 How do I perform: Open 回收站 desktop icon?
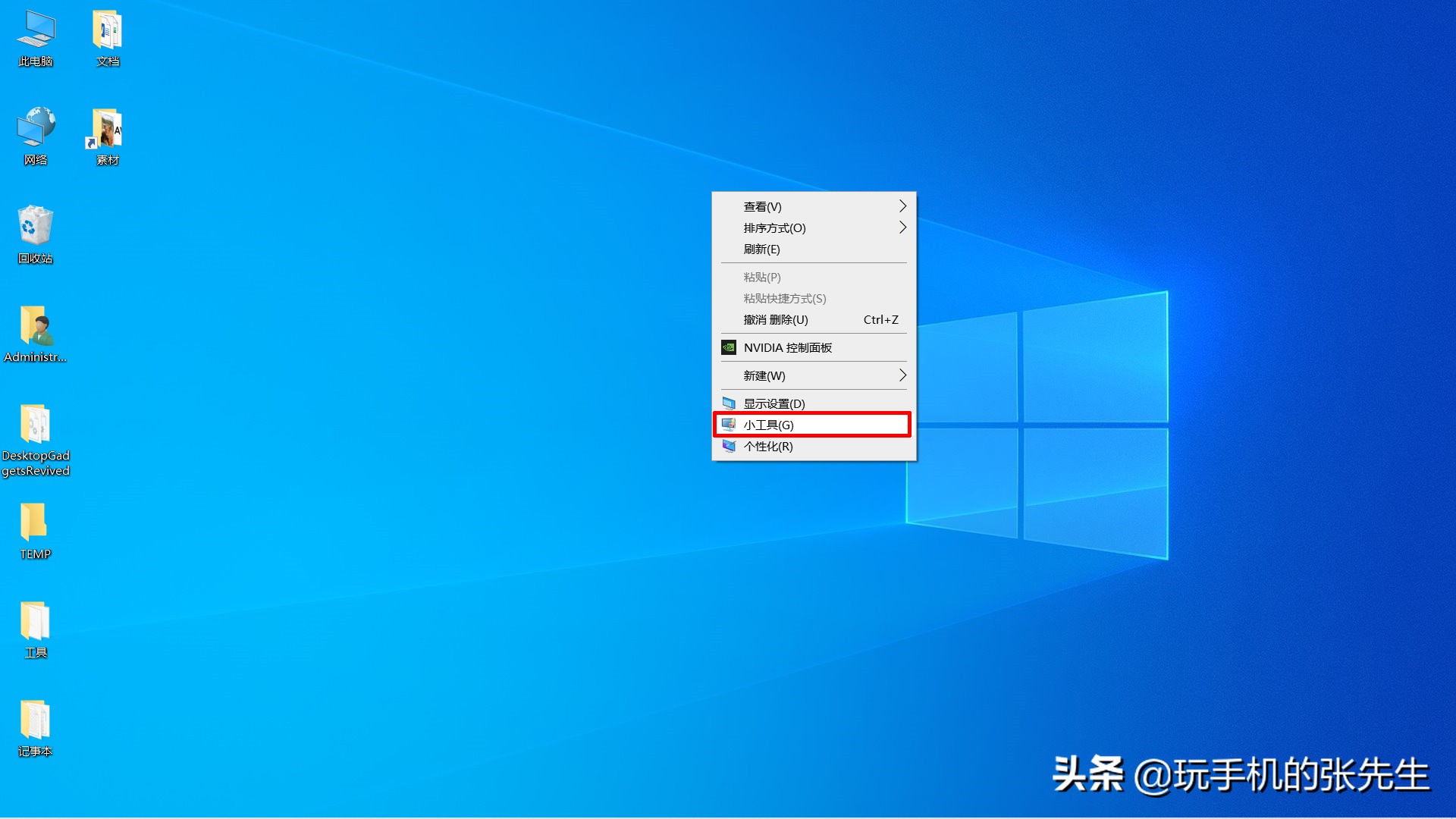[x=33, y=228]
